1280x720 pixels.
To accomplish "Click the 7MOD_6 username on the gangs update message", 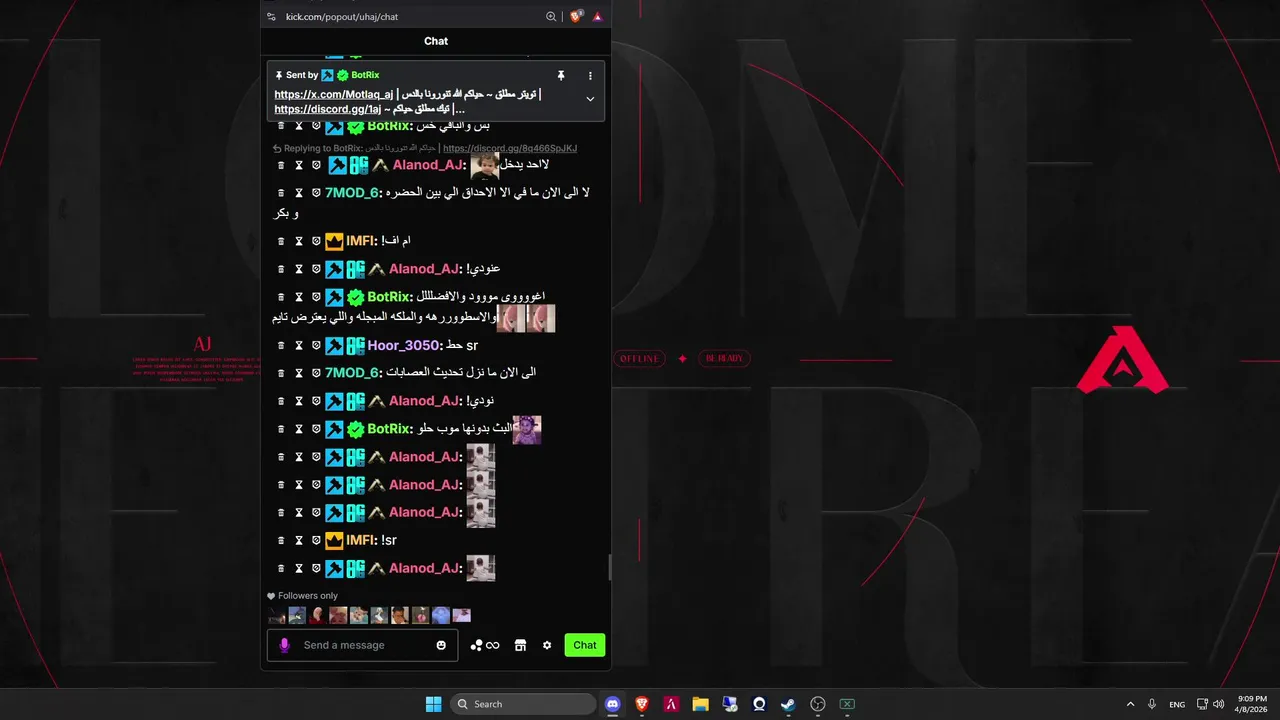I will click(x=352, y=373).
